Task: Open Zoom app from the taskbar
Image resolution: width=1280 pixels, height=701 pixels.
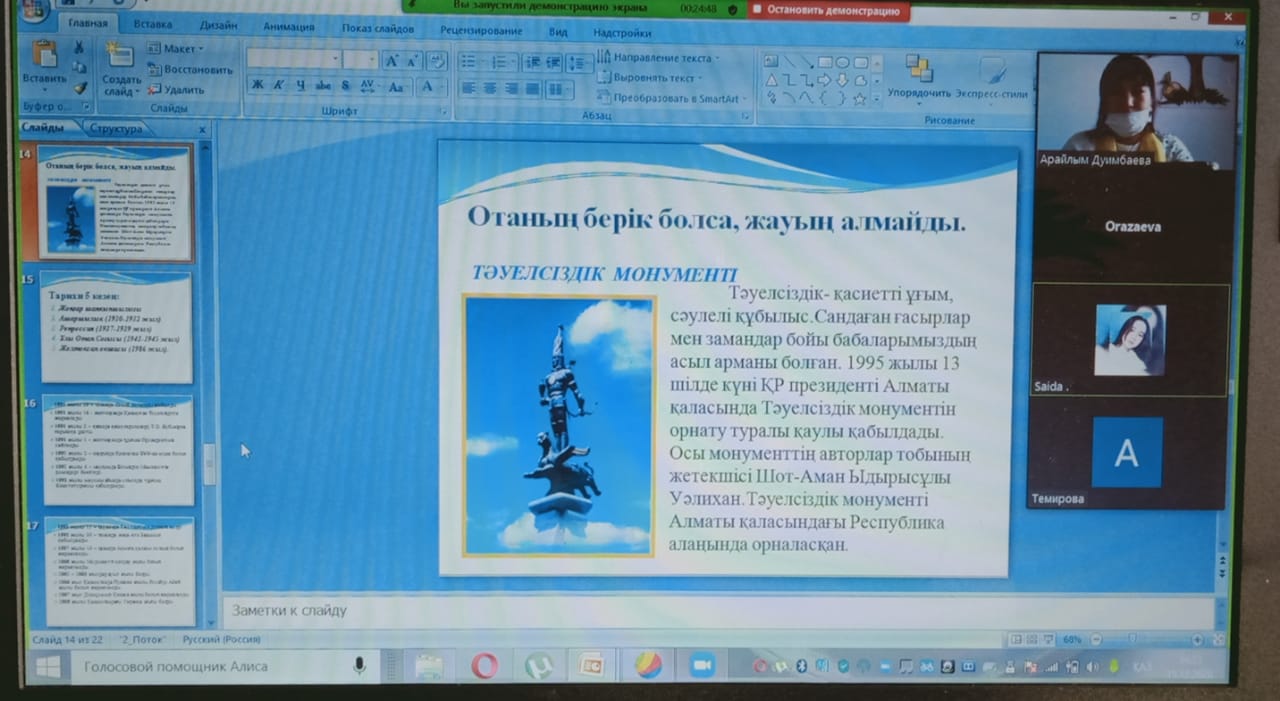Action: [x=702, y=665]
